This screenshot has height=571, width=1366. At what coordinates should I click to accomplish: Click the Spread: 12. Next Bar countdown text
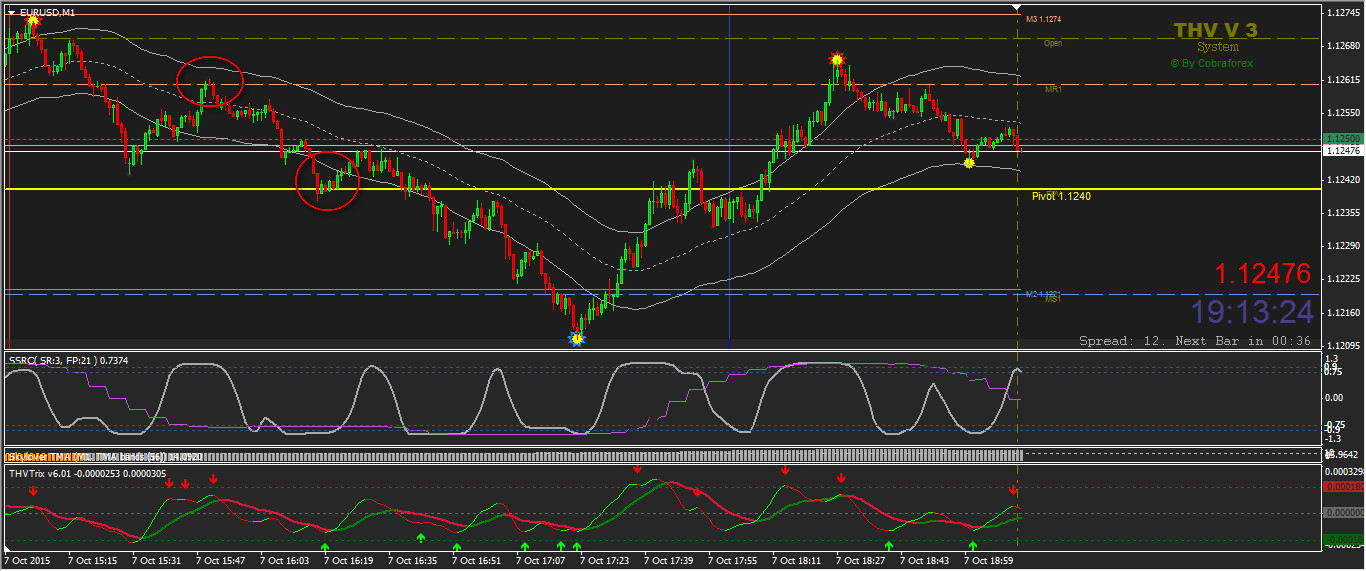(x=1196, y=341)
